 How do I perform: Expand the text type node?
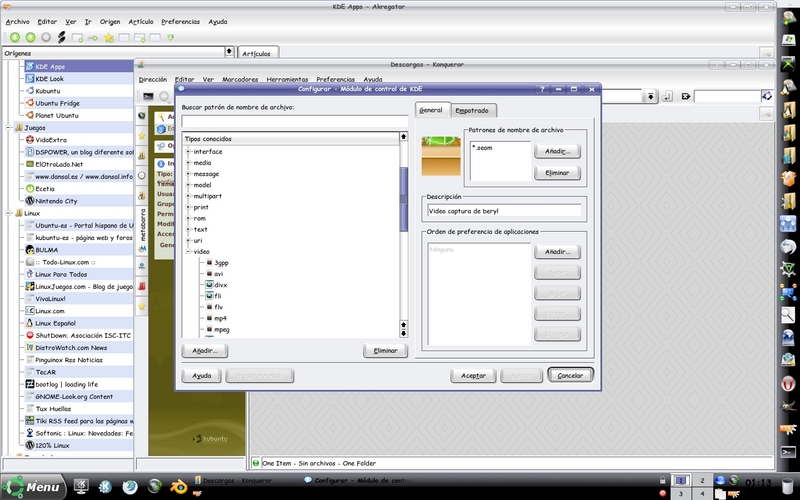click(188, 230)
